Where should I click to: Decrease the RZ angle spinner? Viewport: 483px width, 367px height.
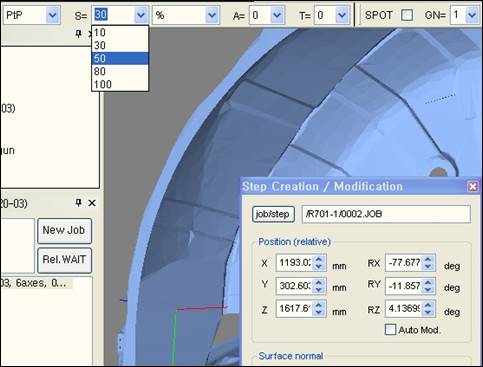(428, 312)
